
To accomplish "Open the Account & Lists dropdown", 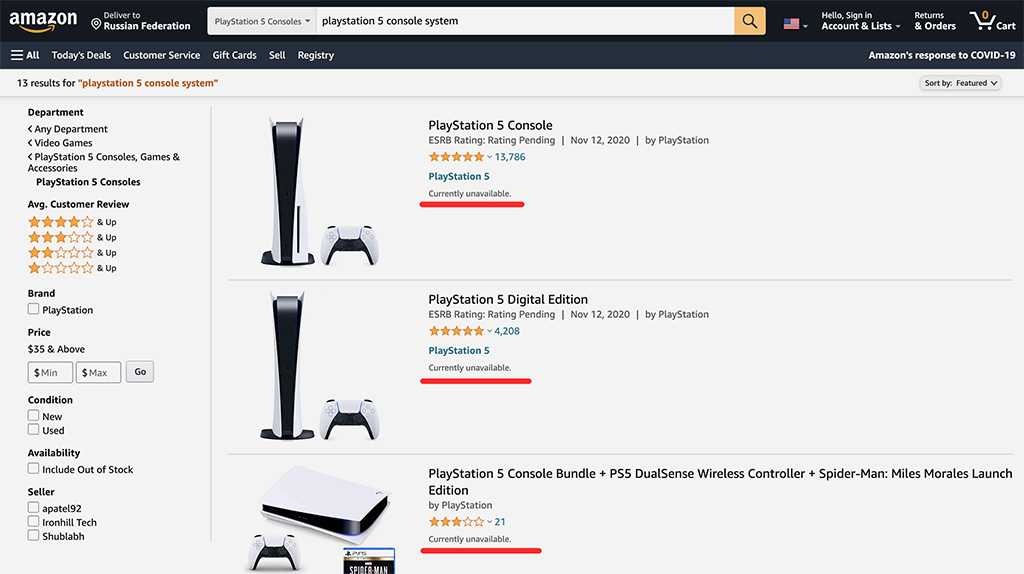I will tap(860, 21).
